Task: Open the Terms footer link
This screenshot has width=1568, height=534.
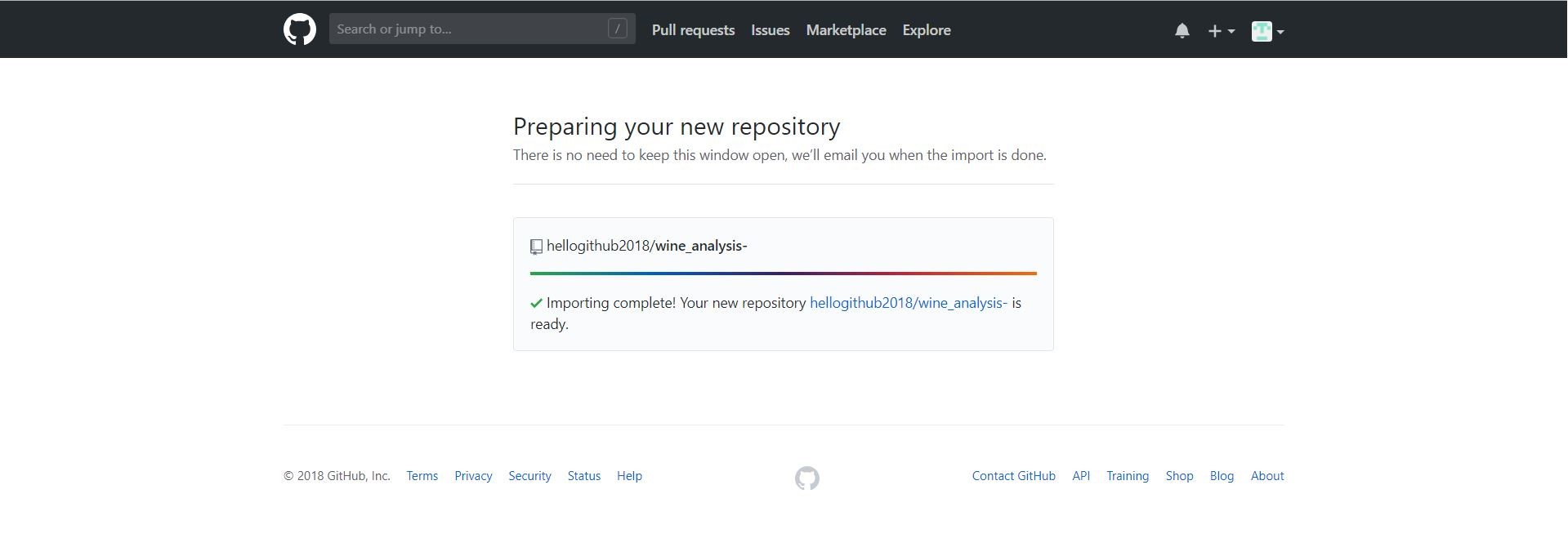Action: pos(422,476)
